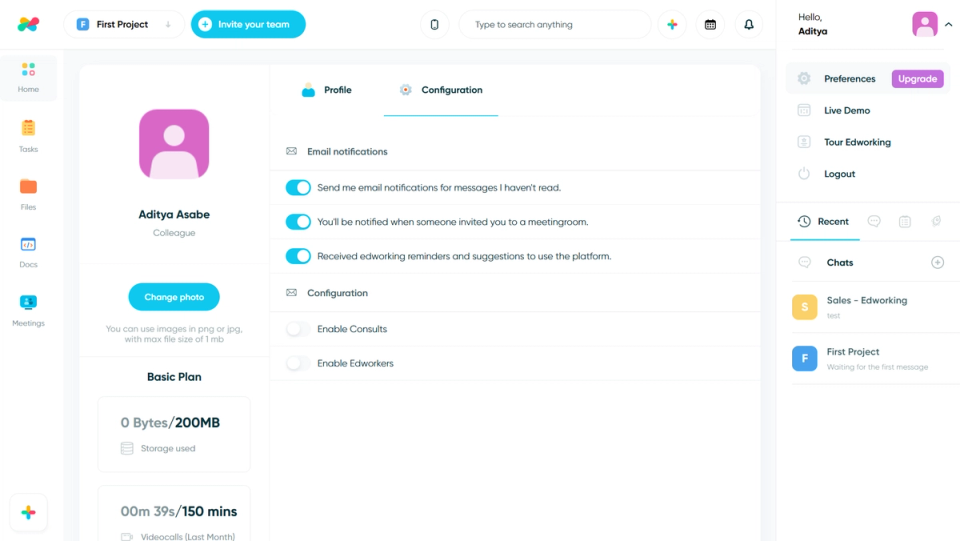Image resolution: width=960 pixels, height=541 pixels.
Task: Focus the search anything field
Action: point(555,24)
